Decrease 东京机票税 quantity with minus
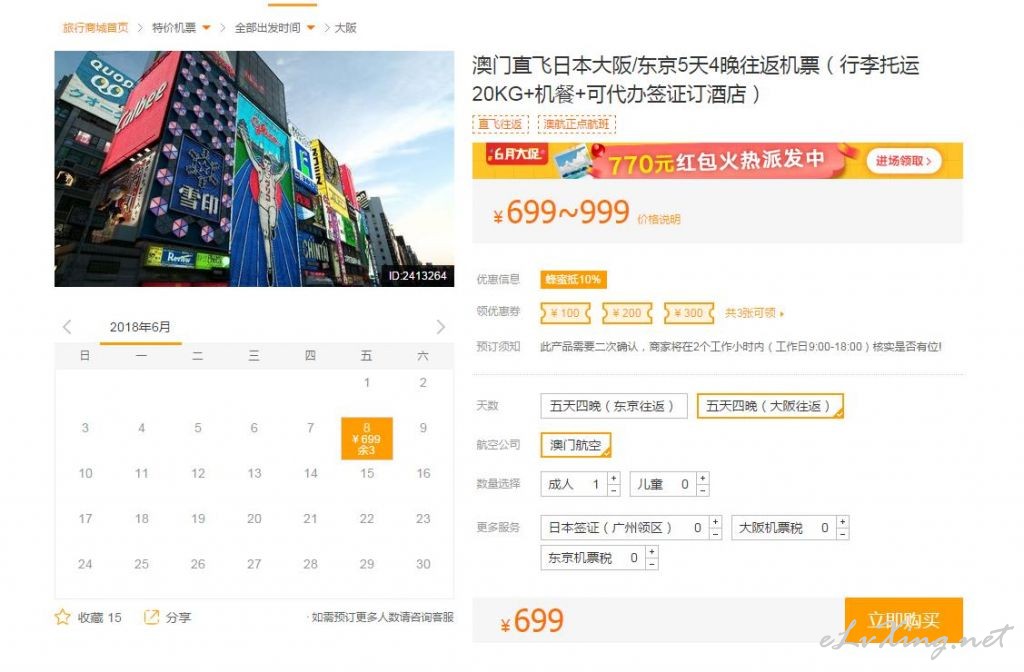 [x=652, y=564]
